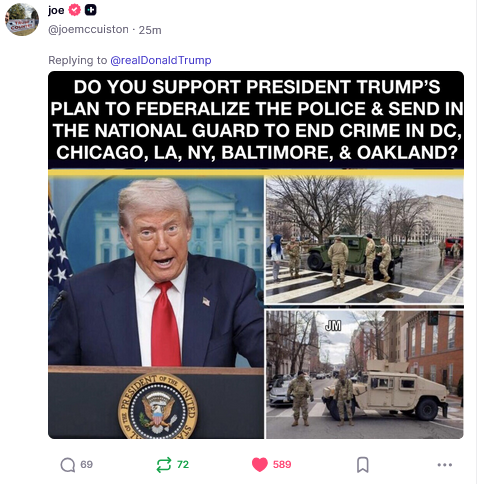Click the green repost arrows icon
Screen dimensions: 478x484
[164, 464]
